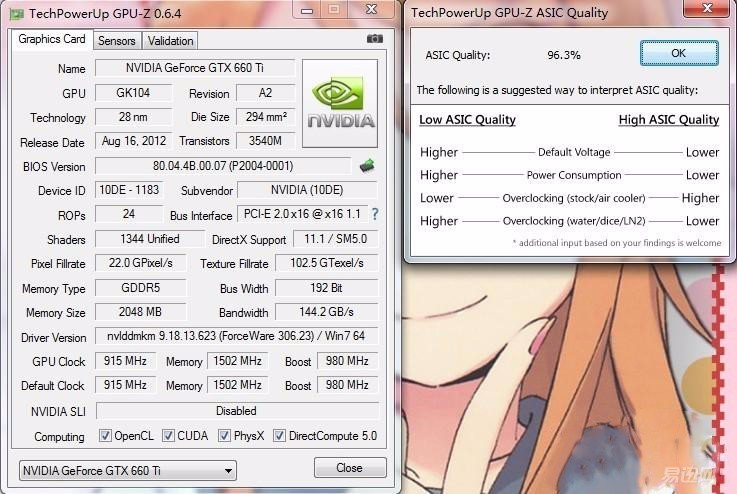The image size is (737, 494).
Task: Click the Driver Version field nvlddmkm 9.18.13.623
Action: click(236, 336)
